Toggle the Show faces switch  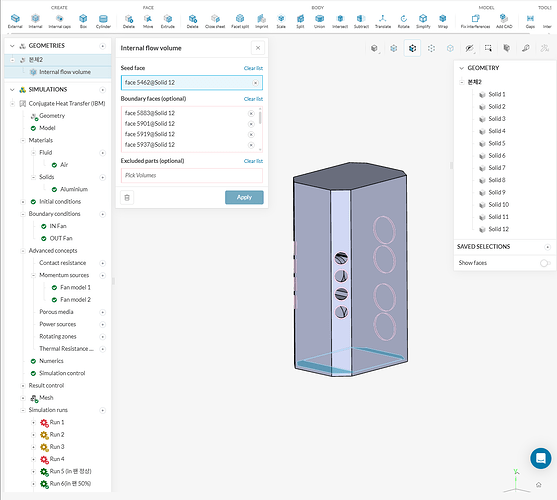[545, 263]
